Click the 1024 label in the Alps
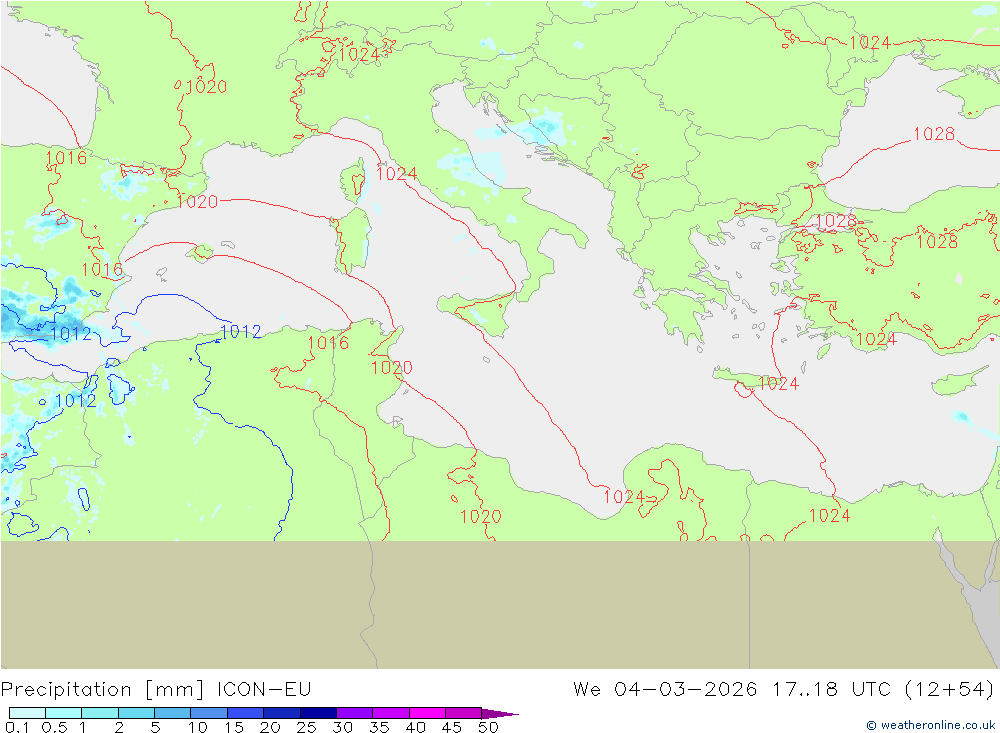Image resolution: width=1000 pixels, height=733 pixels. click(x=359, y=55)
